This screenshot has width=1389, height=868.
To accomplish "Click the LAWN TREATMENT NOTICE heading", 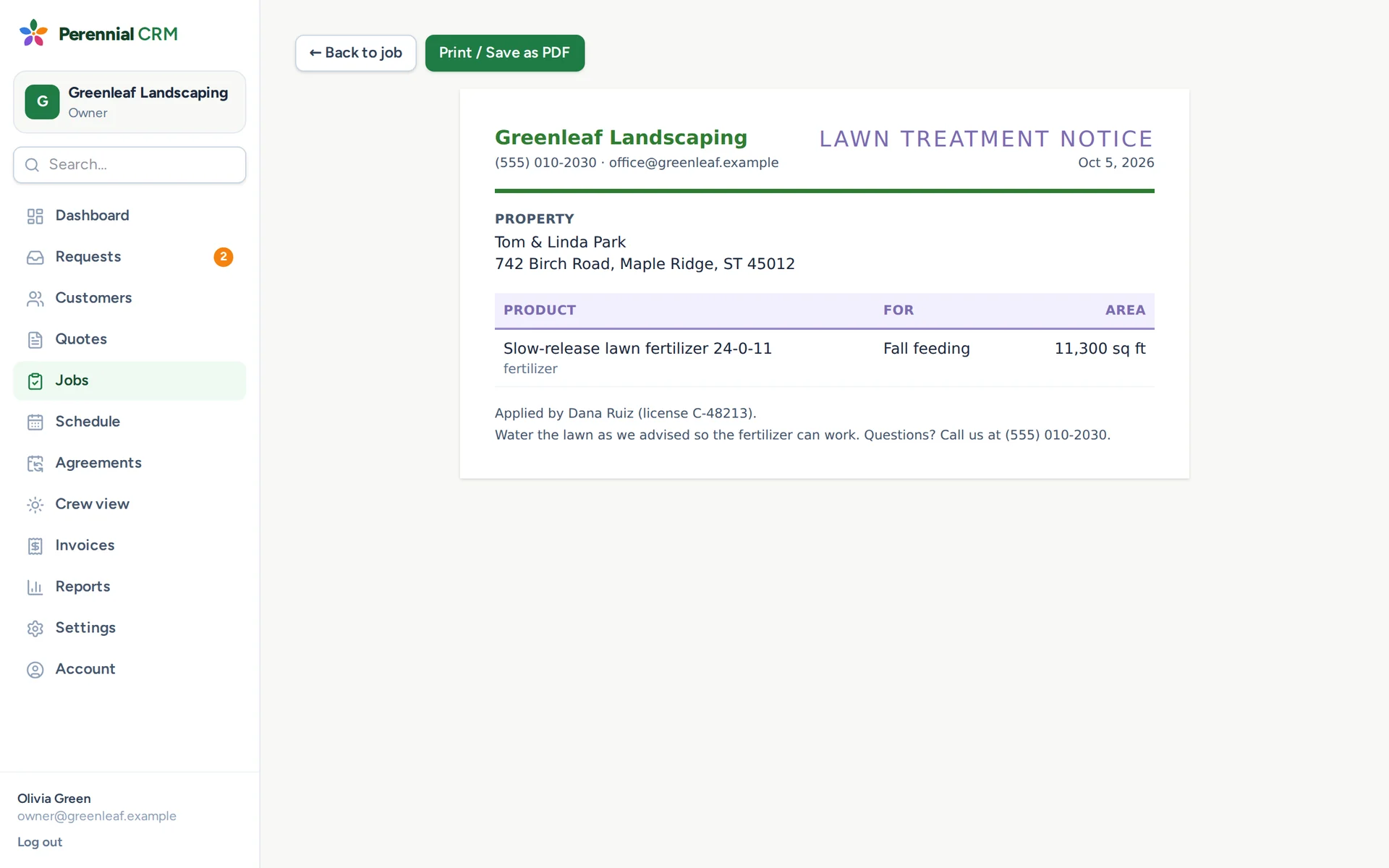I will (986, 139).
